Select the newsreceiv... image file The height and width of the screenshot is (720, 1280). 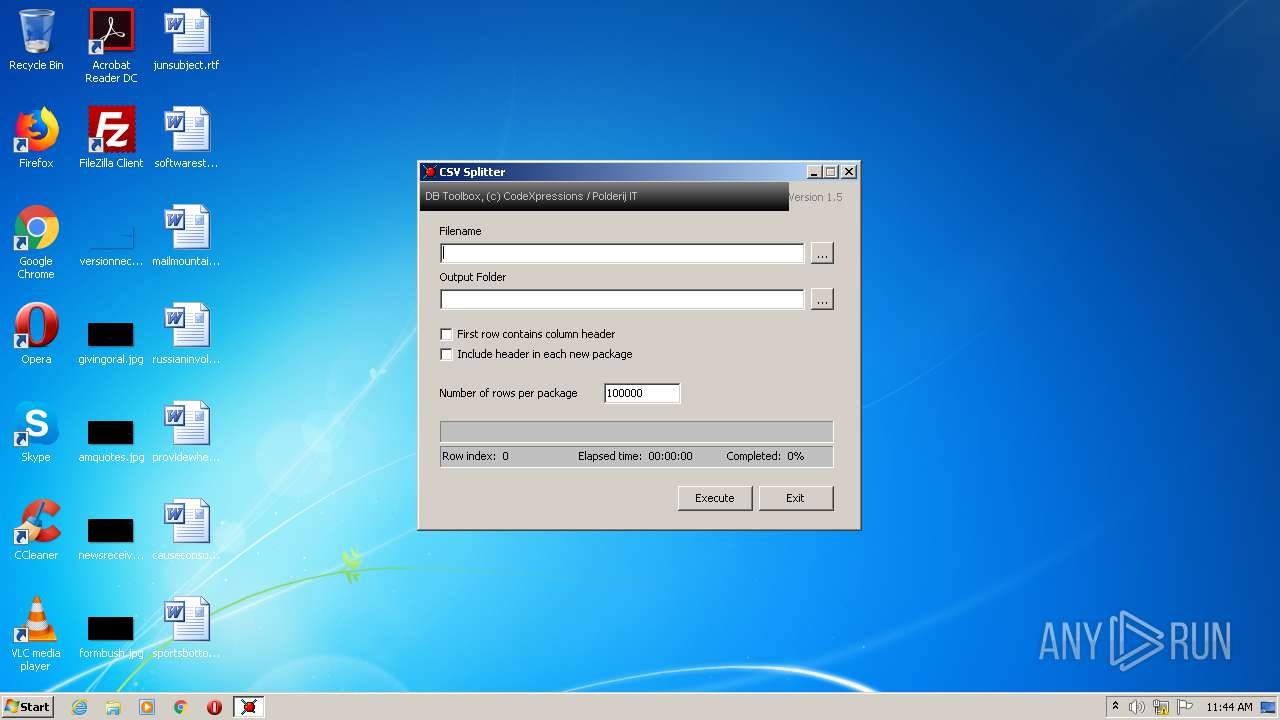(x=111, y=538)
